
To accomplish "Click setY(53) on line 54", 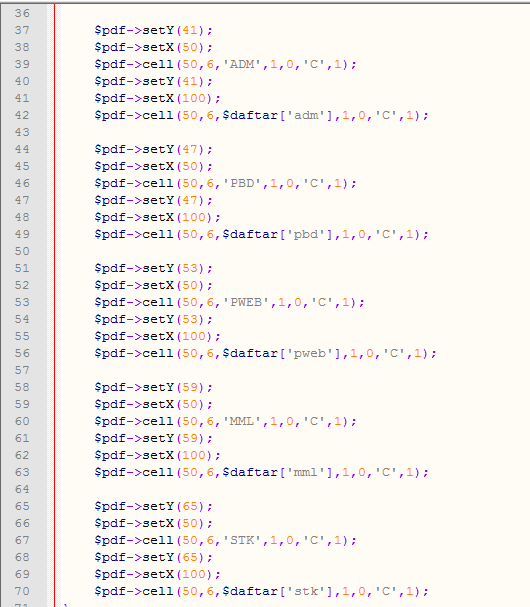I will click(x=173, y=319).
